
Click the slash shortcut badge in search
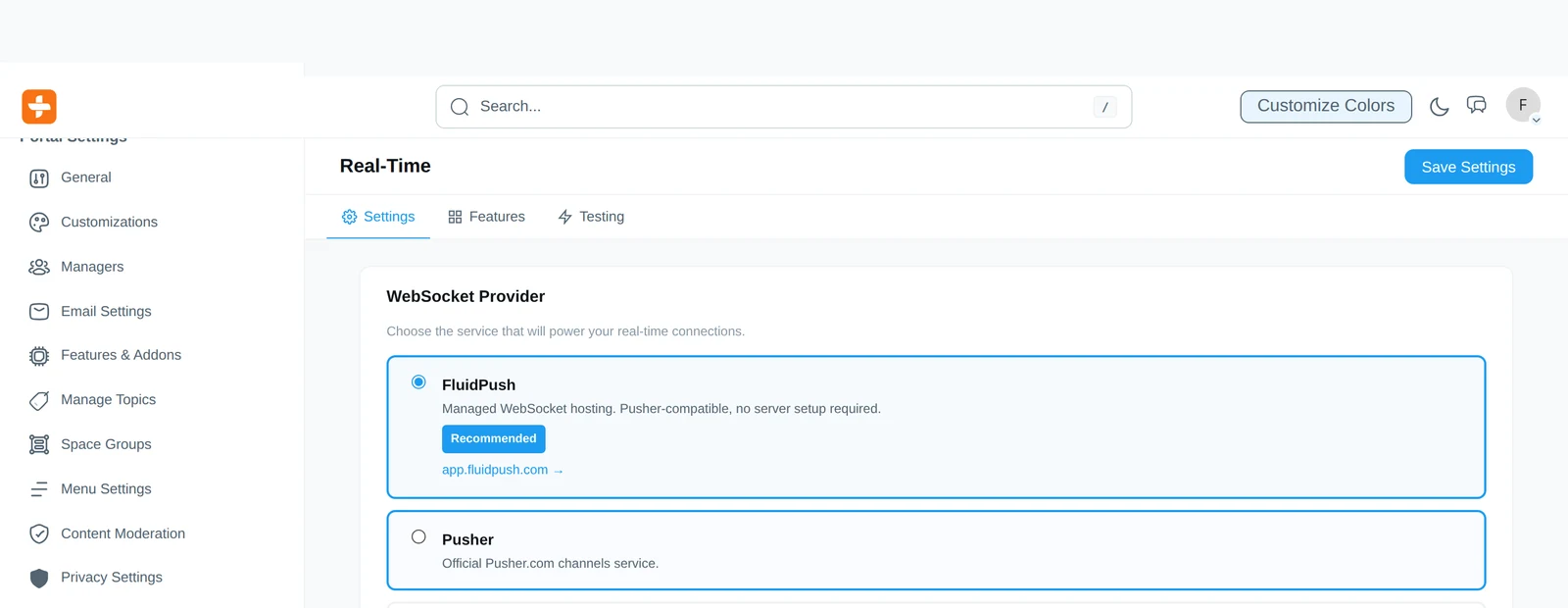[x=1104, y=107]
